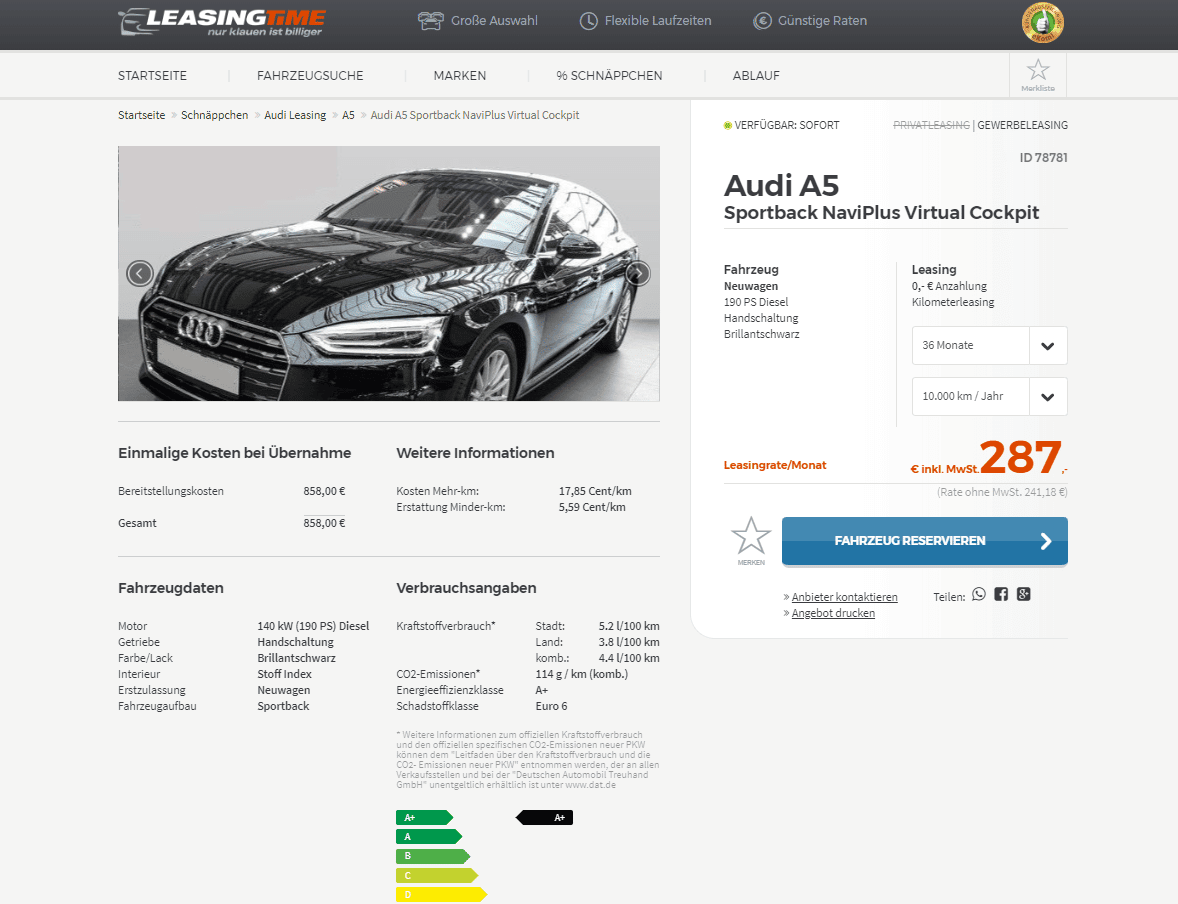Click the Startseite breadcrumb link
This screenshot has width=1178, height=904.
(x=141, y=115)
